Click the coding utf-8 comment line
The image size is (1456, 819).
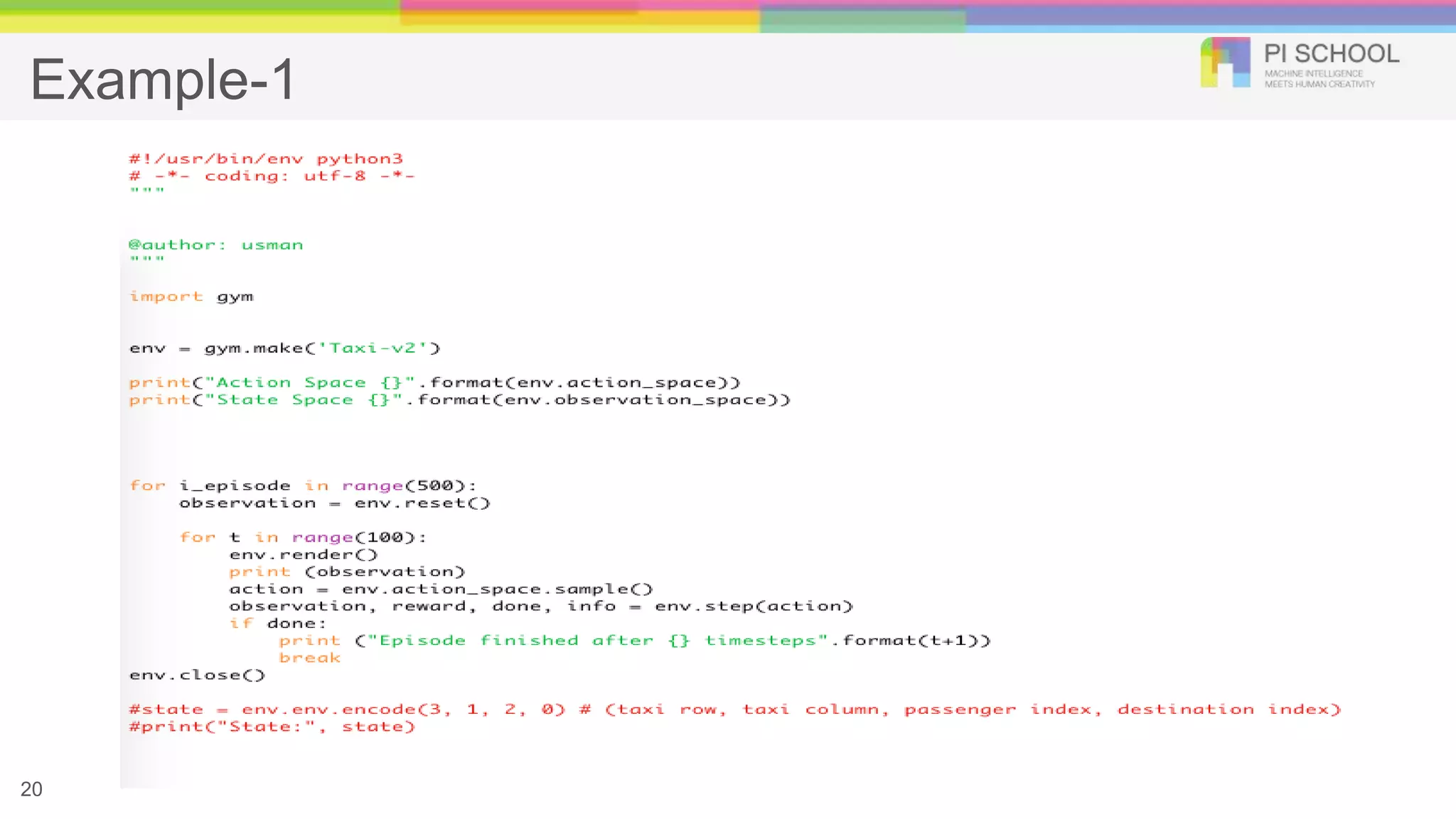click(272, 176)
